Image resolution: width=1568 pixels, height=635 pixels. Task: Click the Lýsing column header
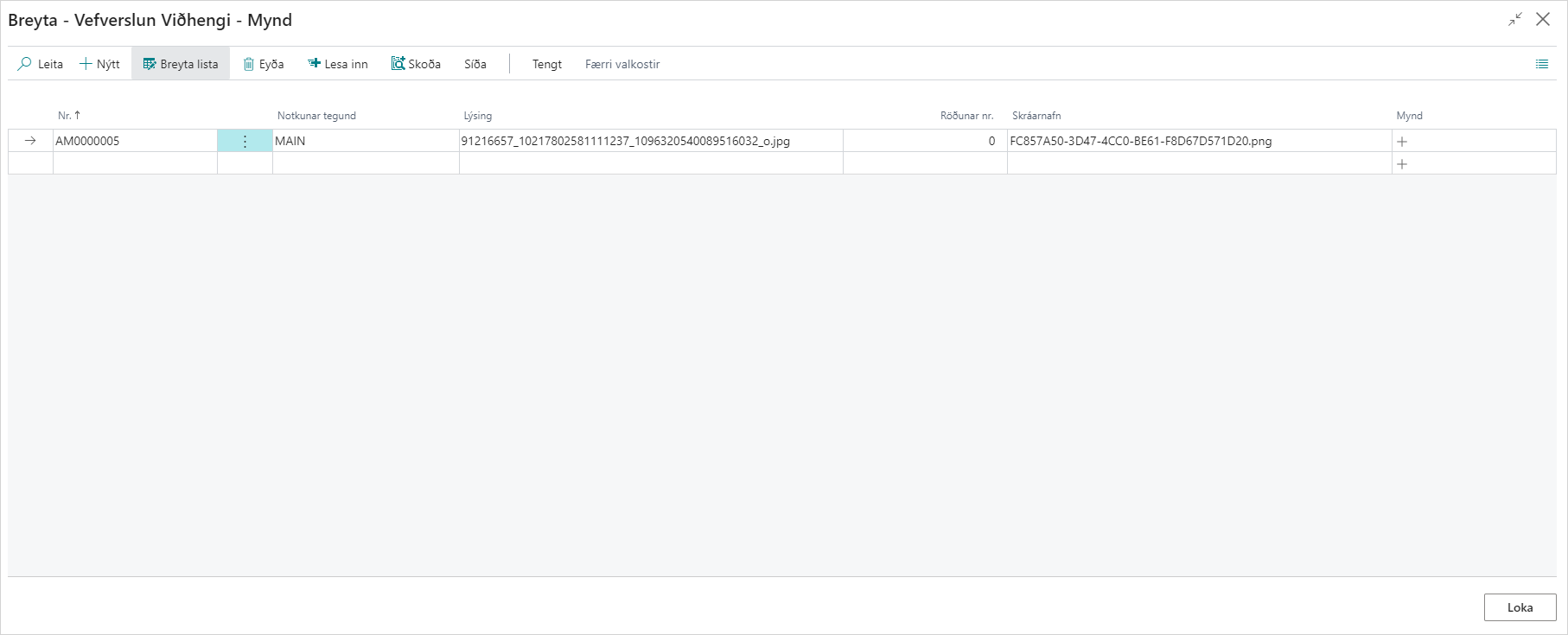[477, 115]
